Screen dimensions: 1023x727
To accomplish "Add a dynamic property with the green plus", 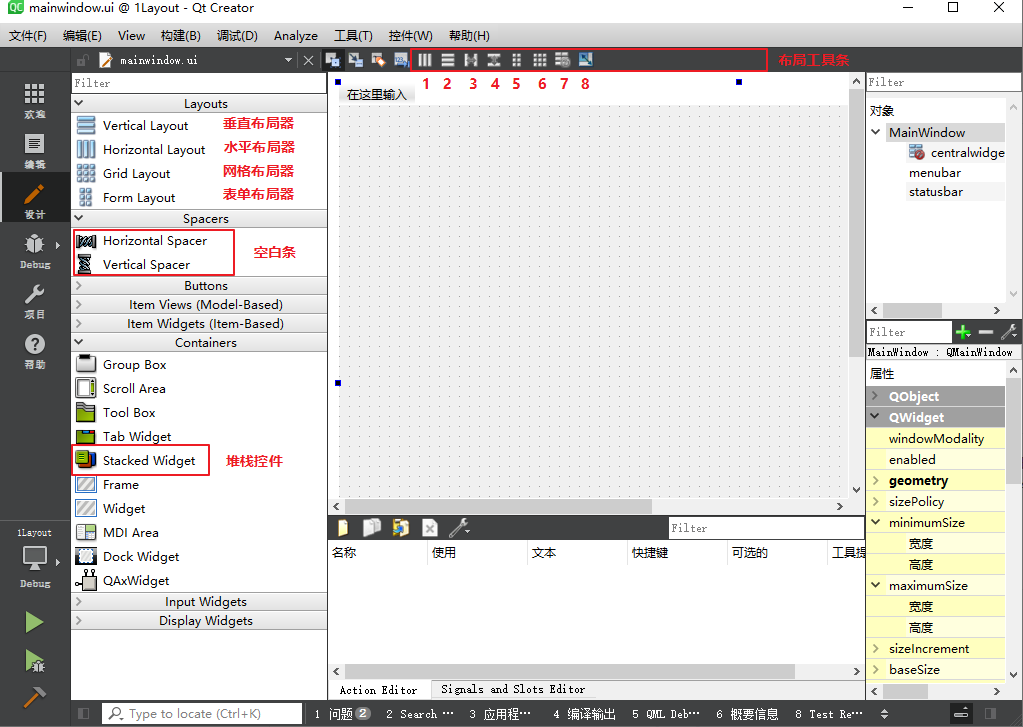I will coord(963,331).
